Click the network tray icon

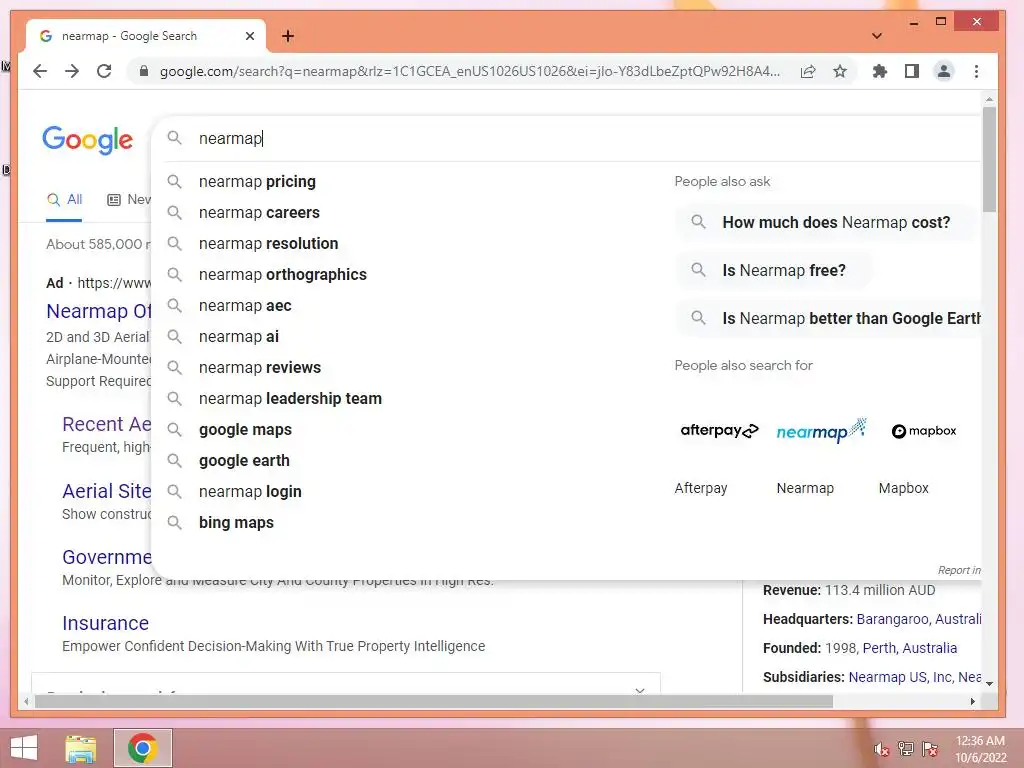pos(905,749)
